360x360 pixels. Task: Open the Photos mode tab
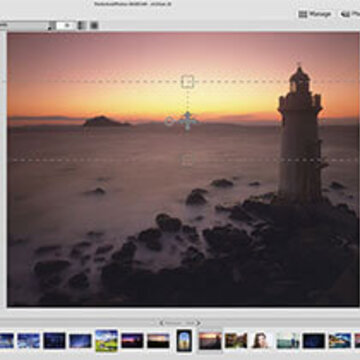pos(350,14)
